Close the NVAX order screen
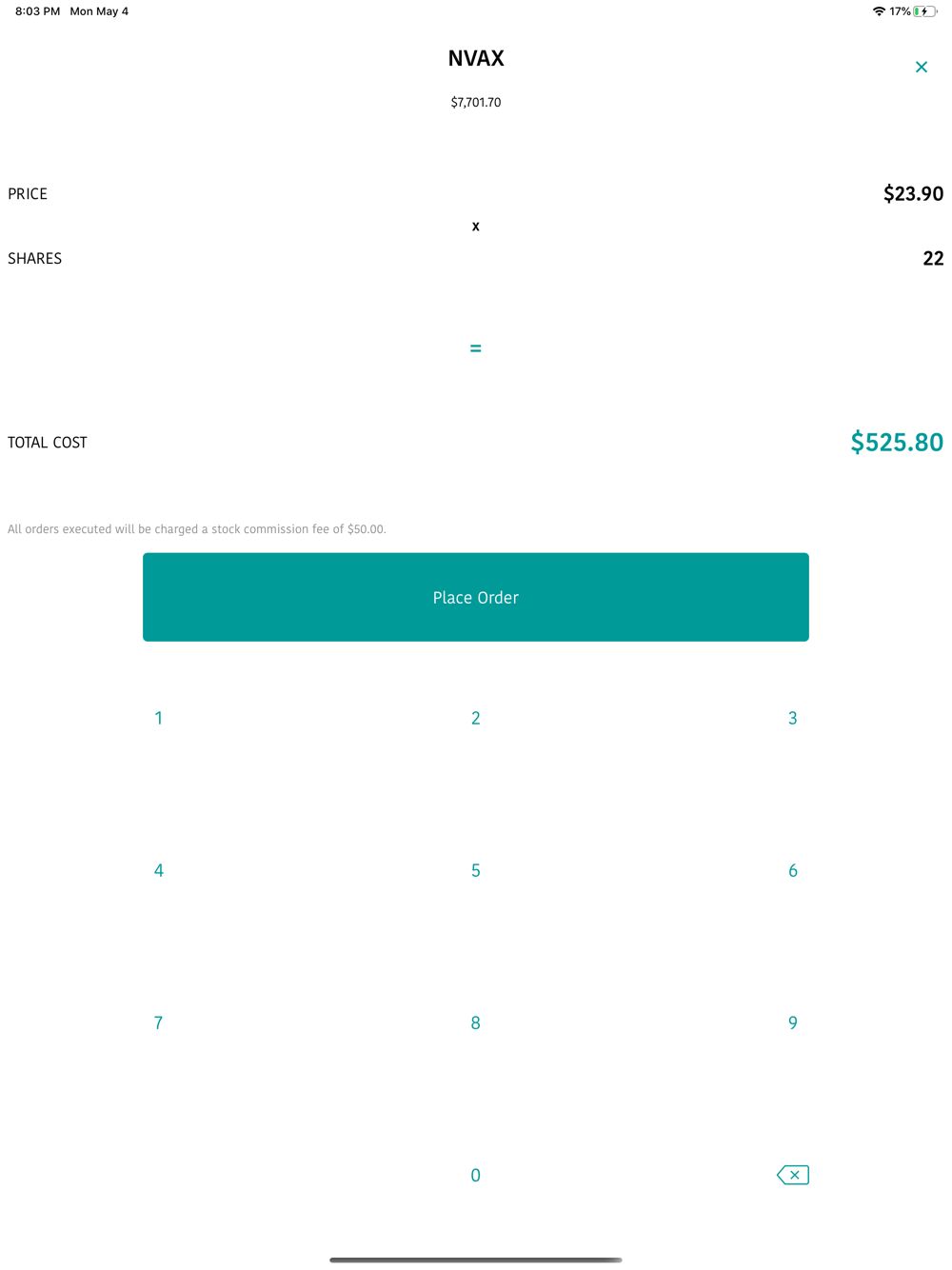952x1270 pixels. pyautogui.click(x=921, y=67)
